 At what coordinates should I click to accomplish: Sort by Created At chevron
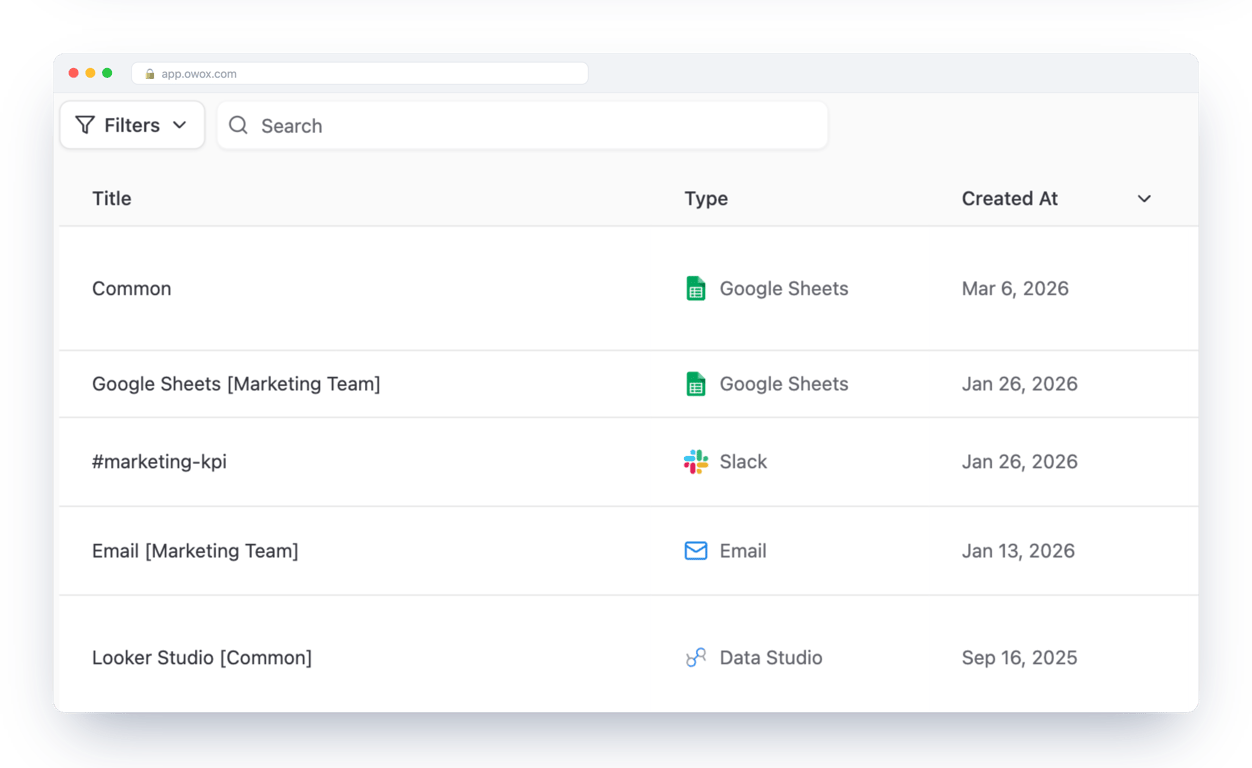[x=1144, y=199]
